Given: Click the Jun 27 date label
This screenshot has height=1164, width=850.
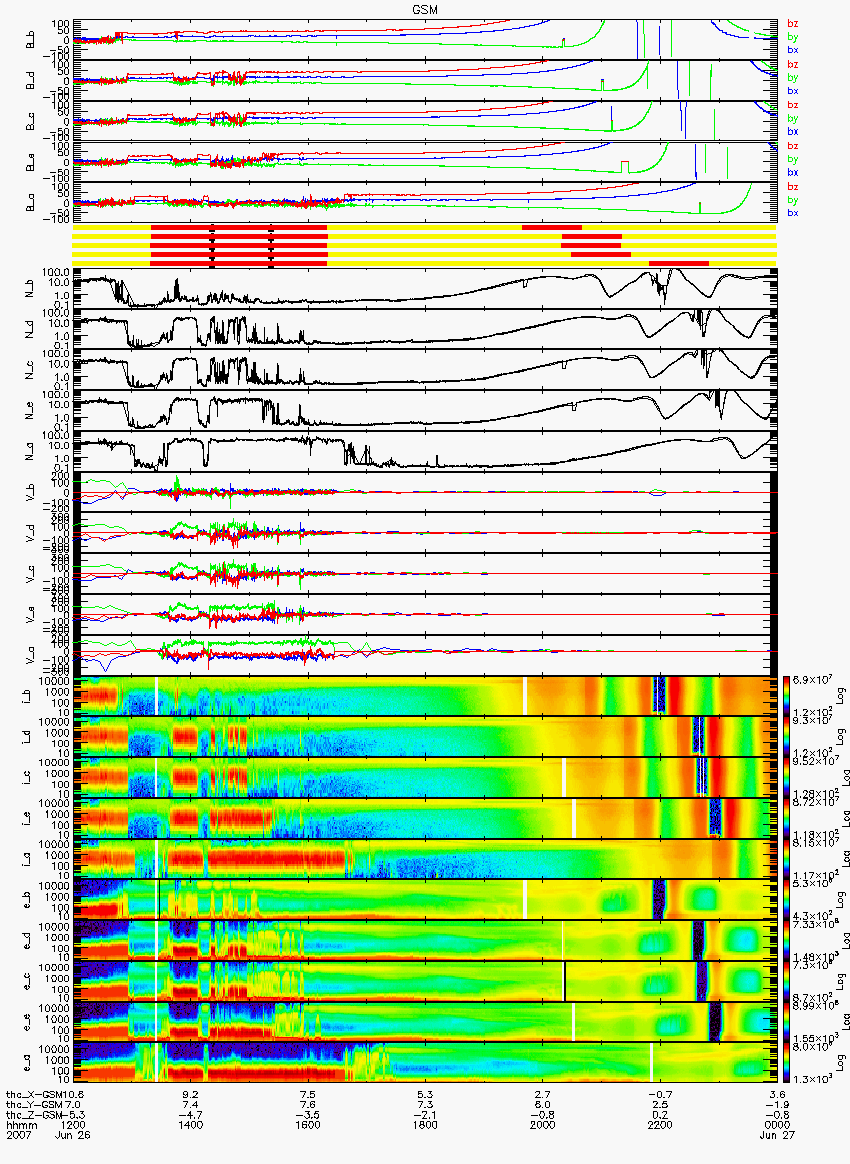Looking at the screenshot, I should 777,1135.
